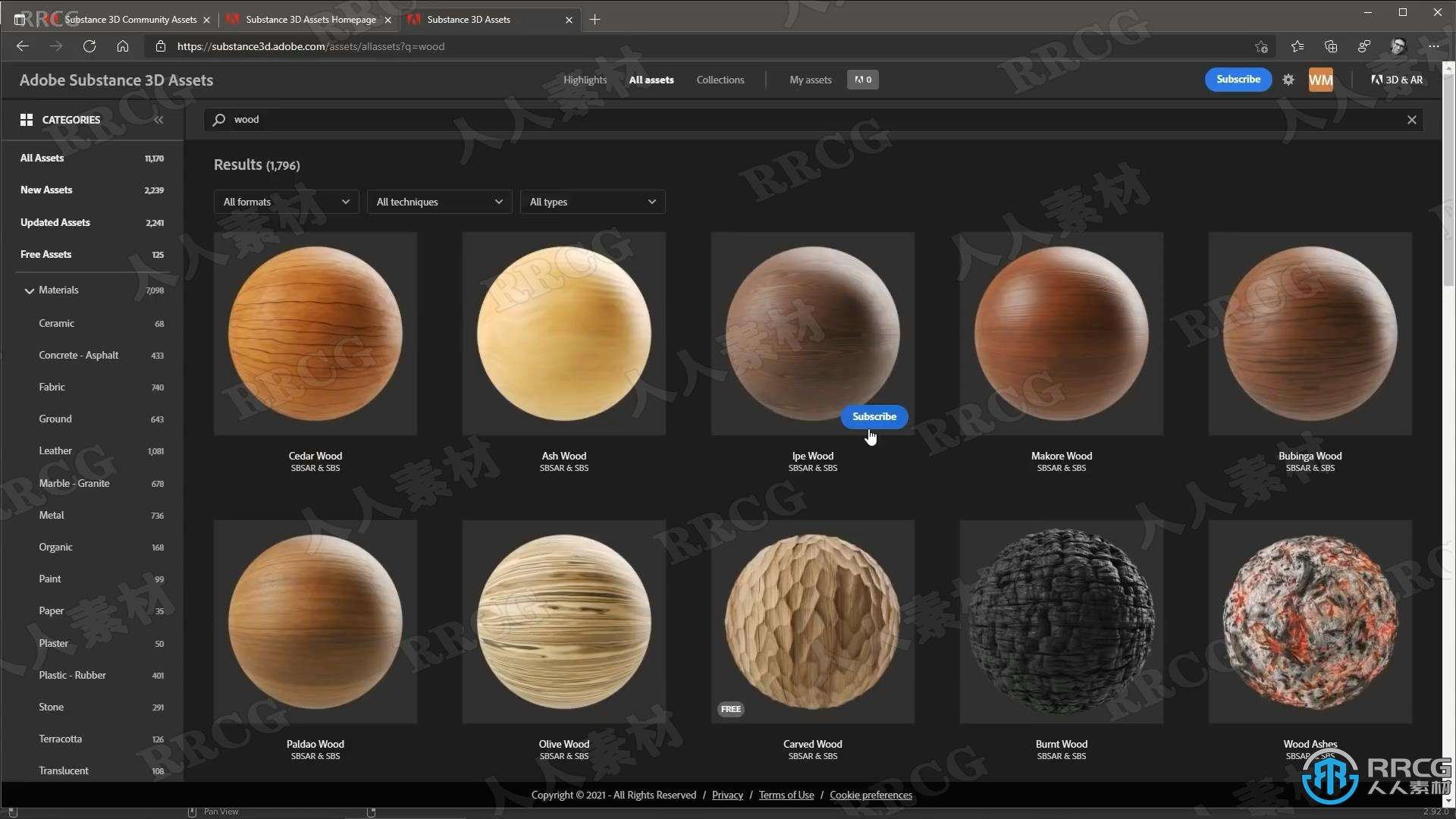Open the Makore Wood material thumbnail

(x=1062, y=334)
